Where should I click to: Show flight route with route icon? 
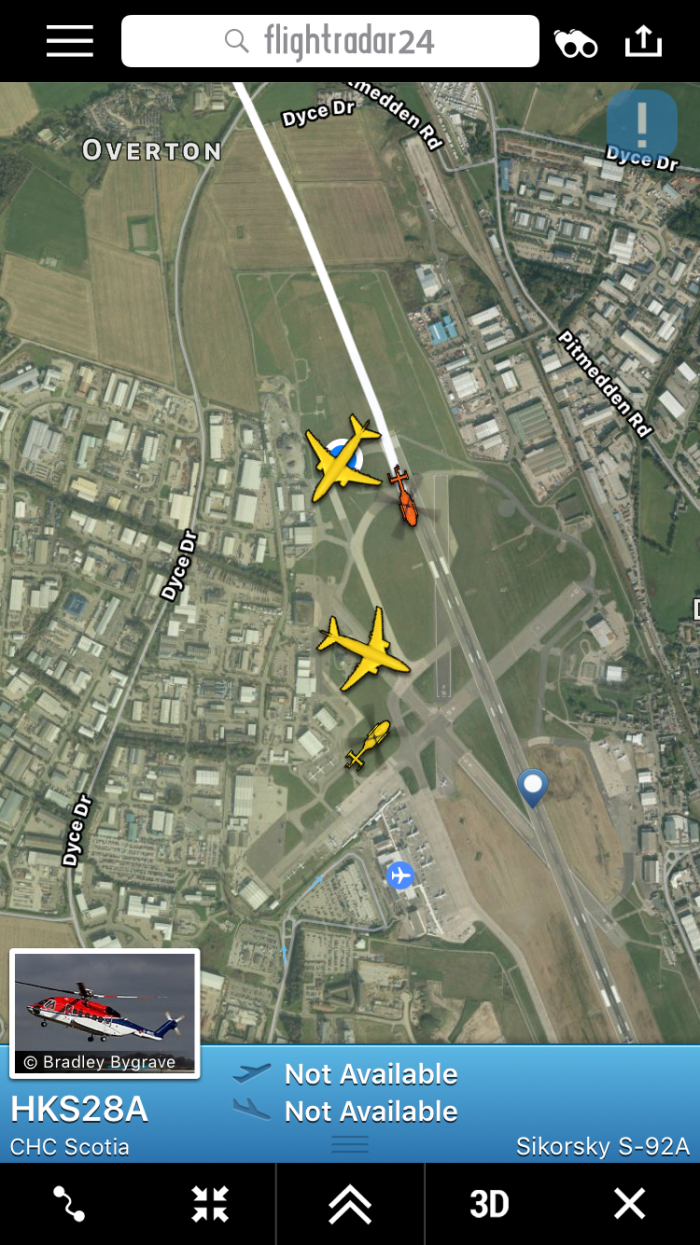69,1203
